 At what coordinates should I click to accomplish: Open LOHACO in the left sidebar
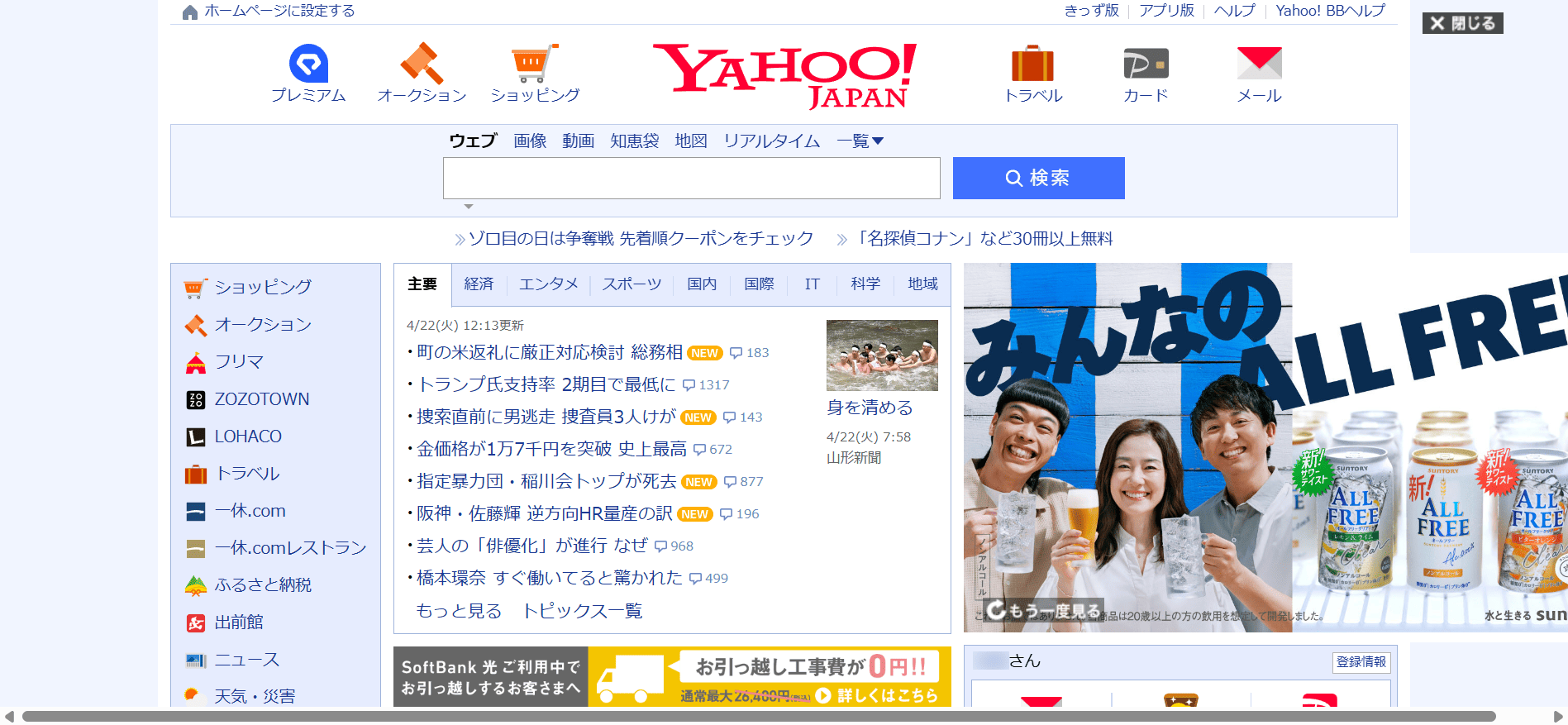[x=248, y=436]
